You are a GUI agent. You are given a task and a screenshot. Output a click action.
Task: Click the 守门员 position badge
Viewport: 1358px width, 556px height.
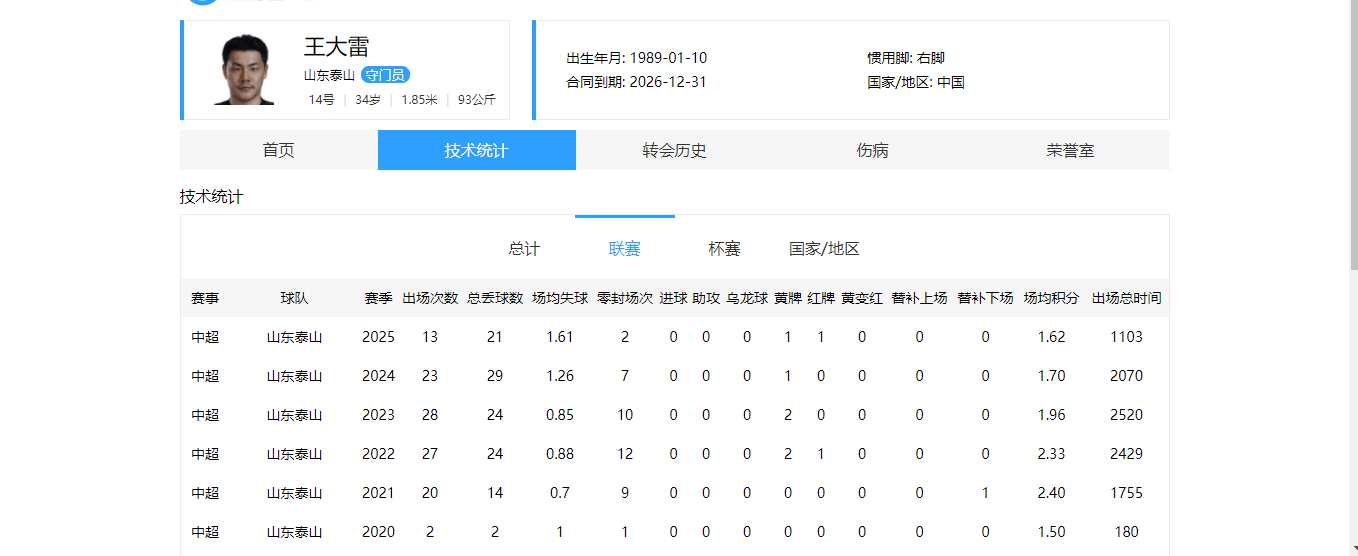(385, 75)
